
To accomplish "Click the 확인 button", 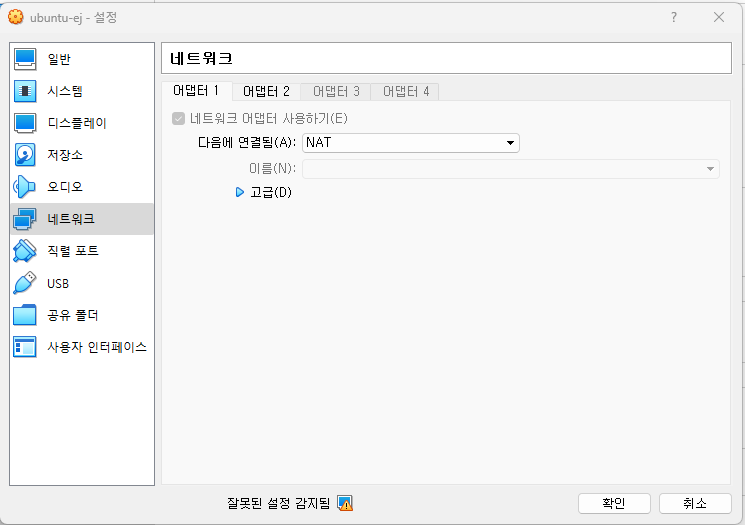I will pos(614,503).
